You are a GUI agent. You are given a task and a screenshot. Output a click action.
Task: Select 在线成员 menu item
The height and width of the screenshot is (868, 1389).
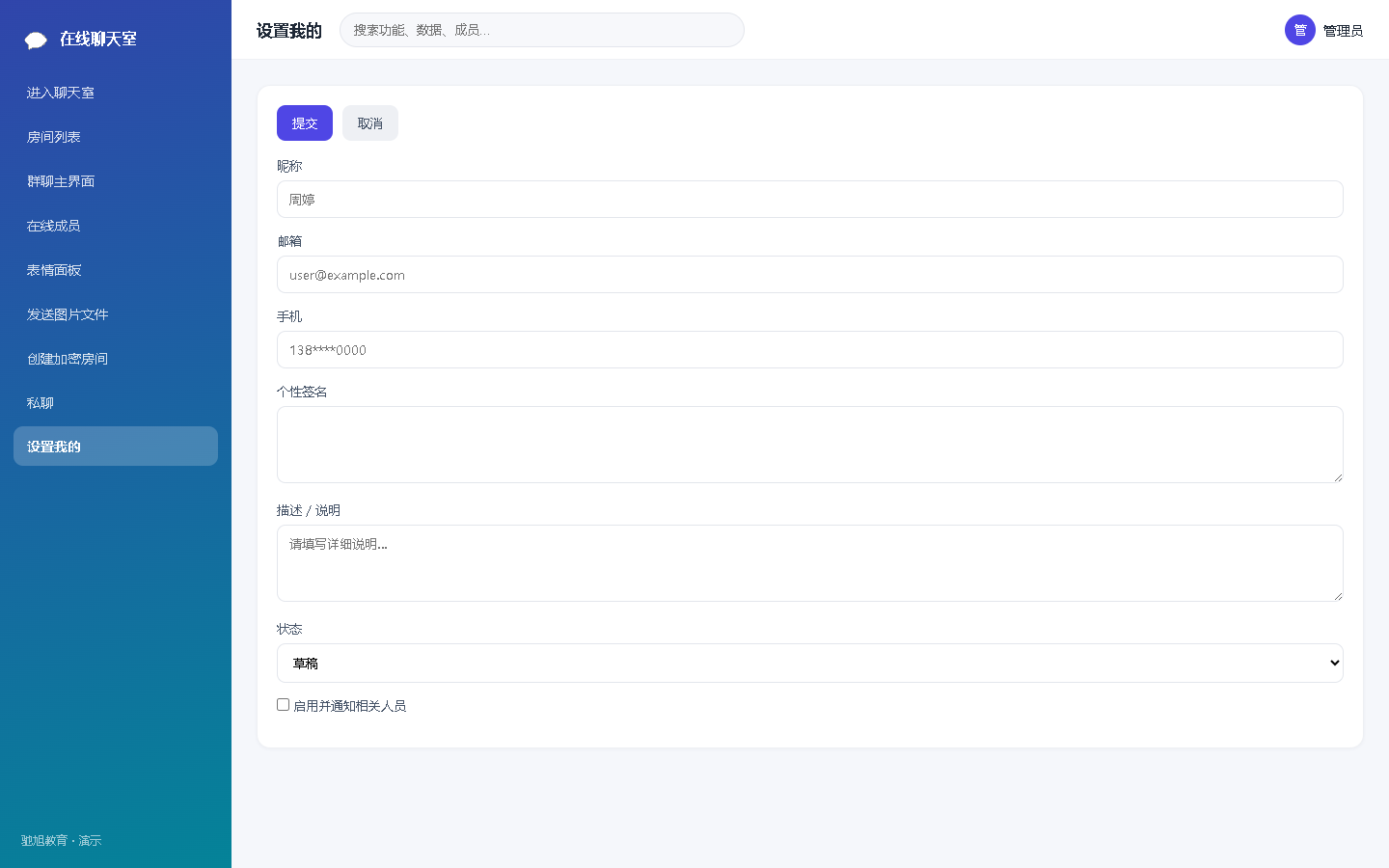tap(116, 226)
